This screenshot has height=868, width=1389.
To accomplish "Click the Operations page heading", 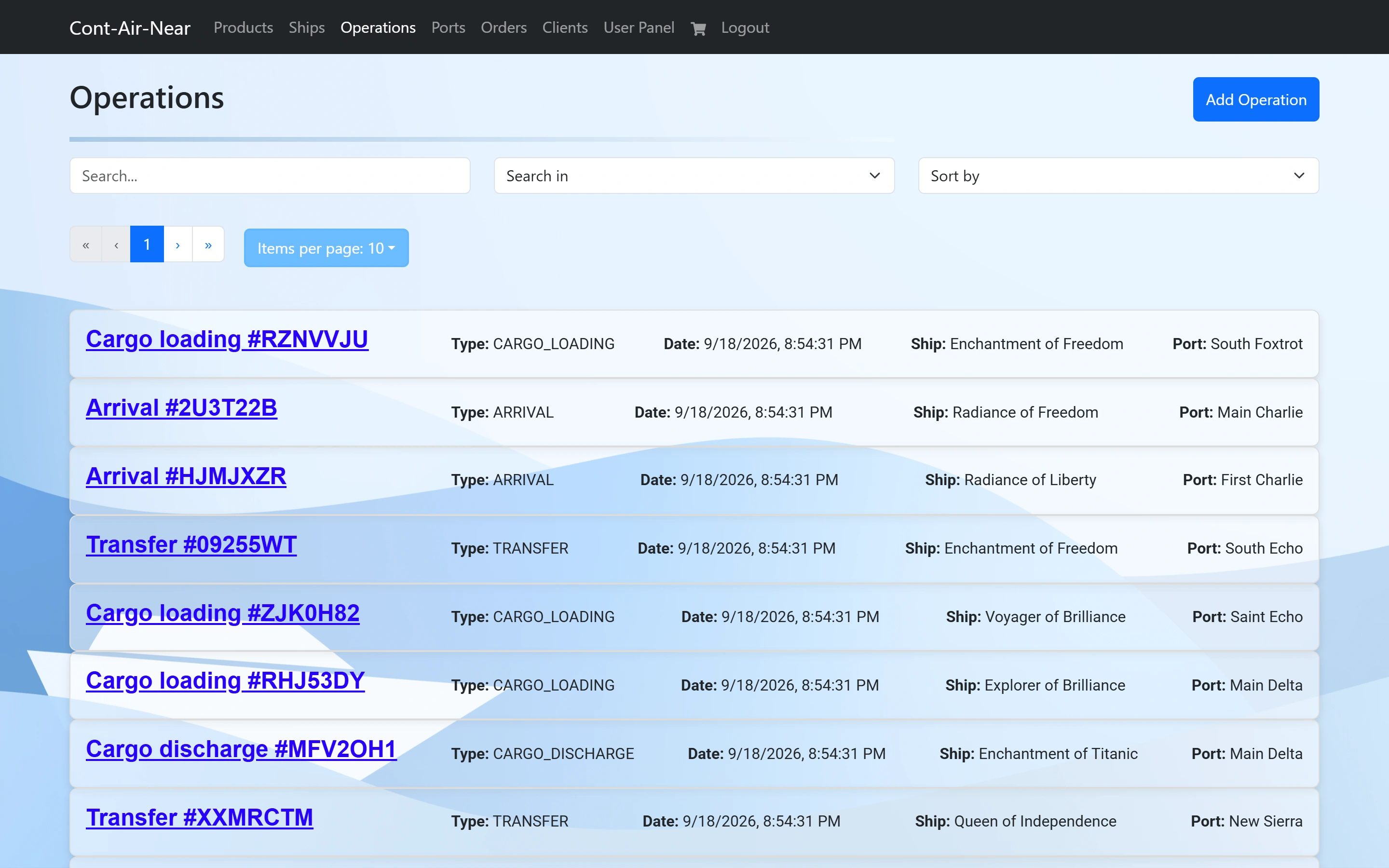I will click(x=146, y=97).
